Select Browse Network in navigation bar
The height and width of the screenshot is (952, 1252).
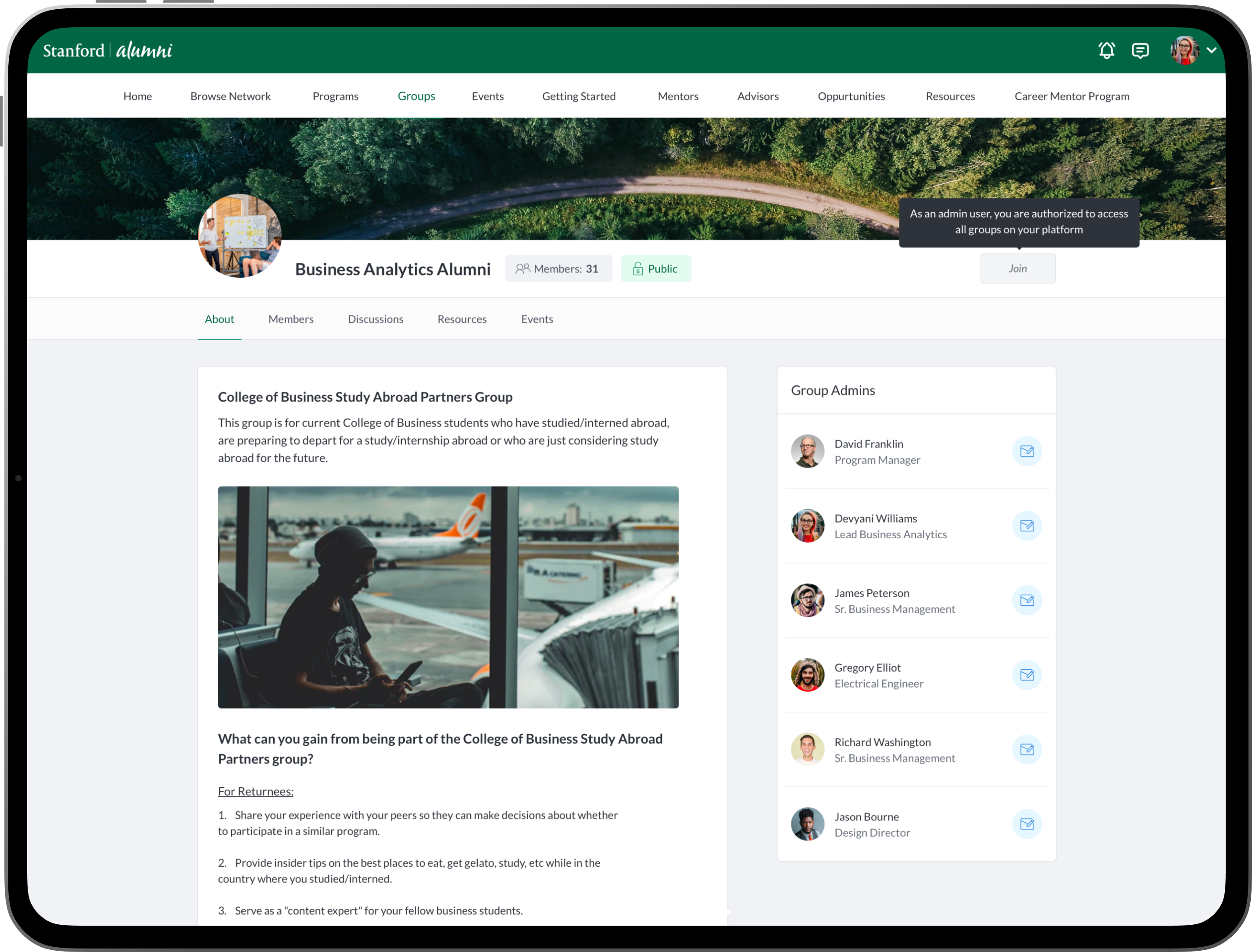click(230, 97)
